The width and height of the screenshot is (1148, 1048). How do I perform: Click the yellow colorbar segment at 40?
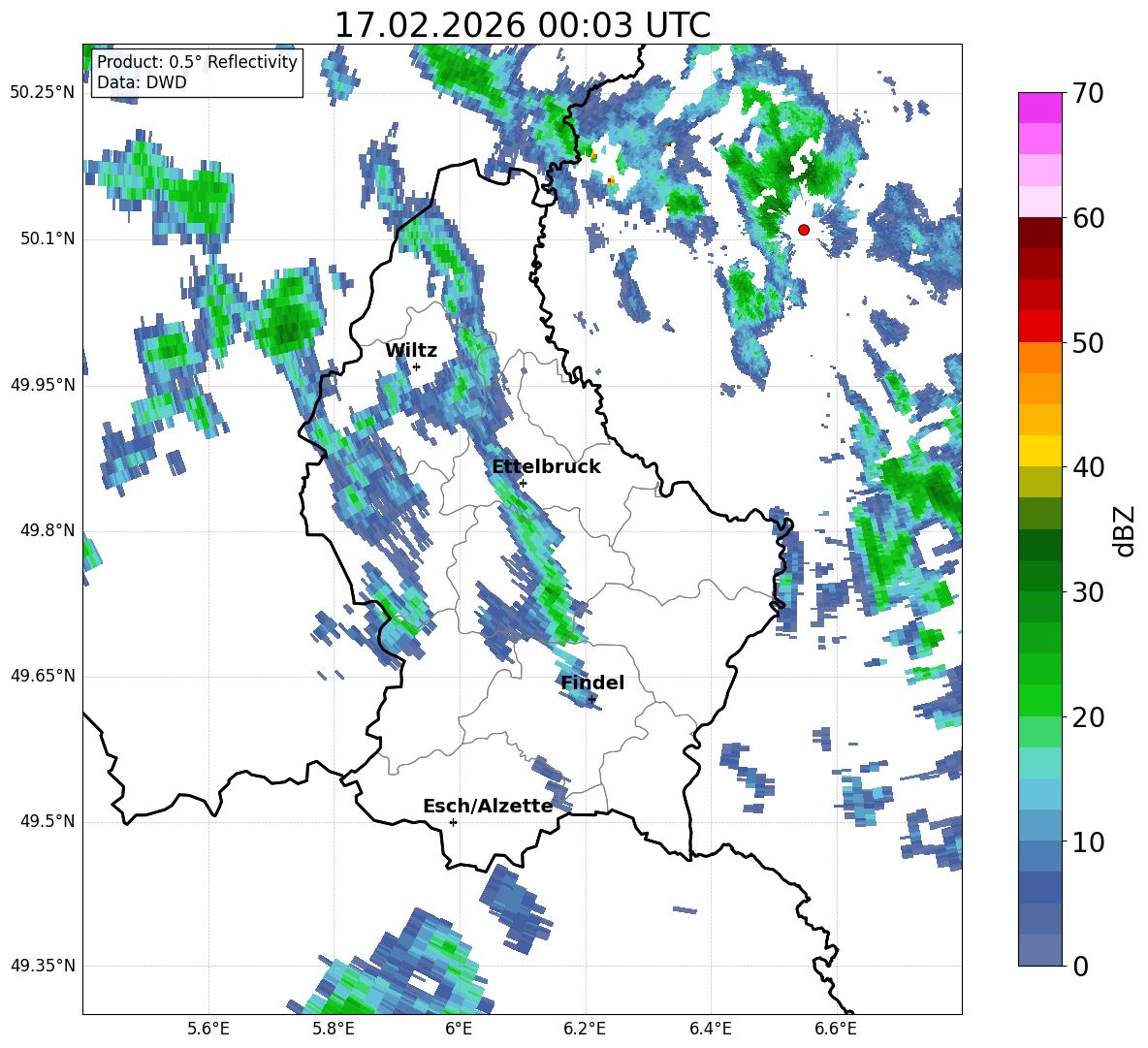tap(1039, 451)
